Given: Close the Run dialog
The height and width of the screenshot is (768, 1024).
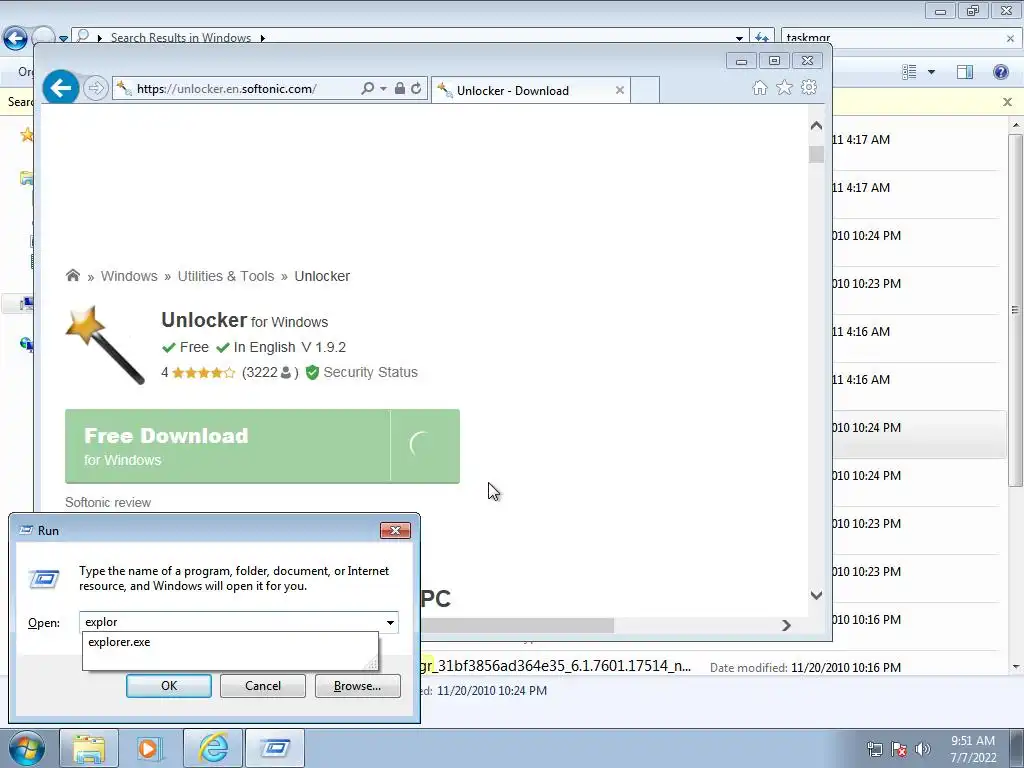Looking at the screenshot, I should coord(395,530).
